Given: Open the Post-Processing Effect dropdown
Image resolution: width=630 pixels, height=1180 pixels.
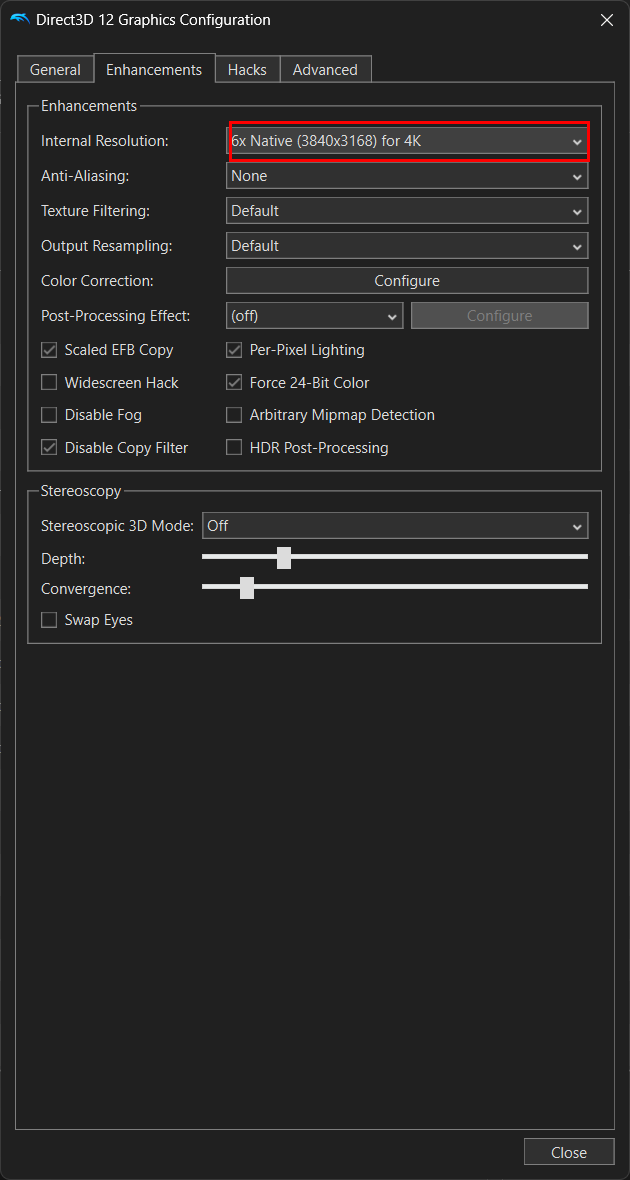Looking at the screenshot, I should click(314, 316).
